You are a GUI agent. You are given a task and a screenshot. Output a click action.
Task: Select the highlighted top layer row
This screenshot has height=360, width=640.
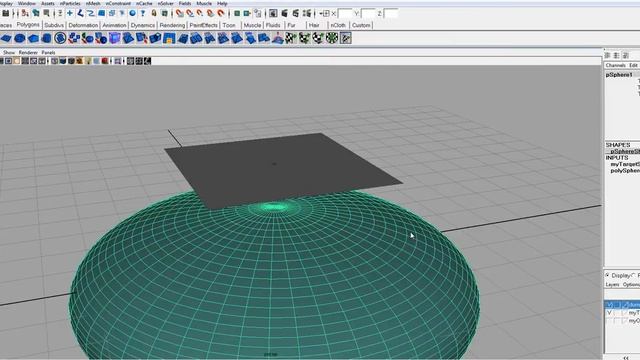click(622, 304)
